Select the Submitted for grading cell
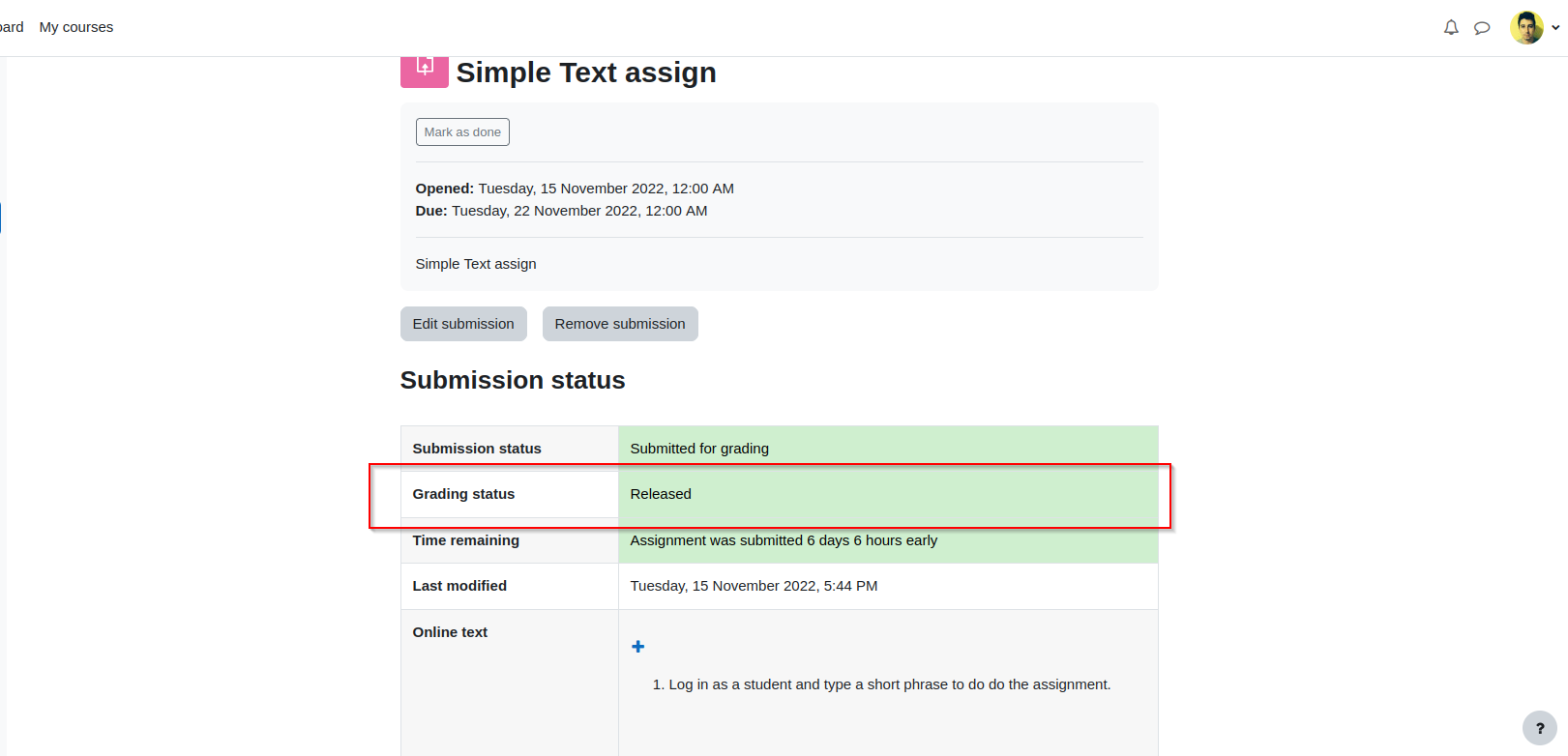 [888, 449]
